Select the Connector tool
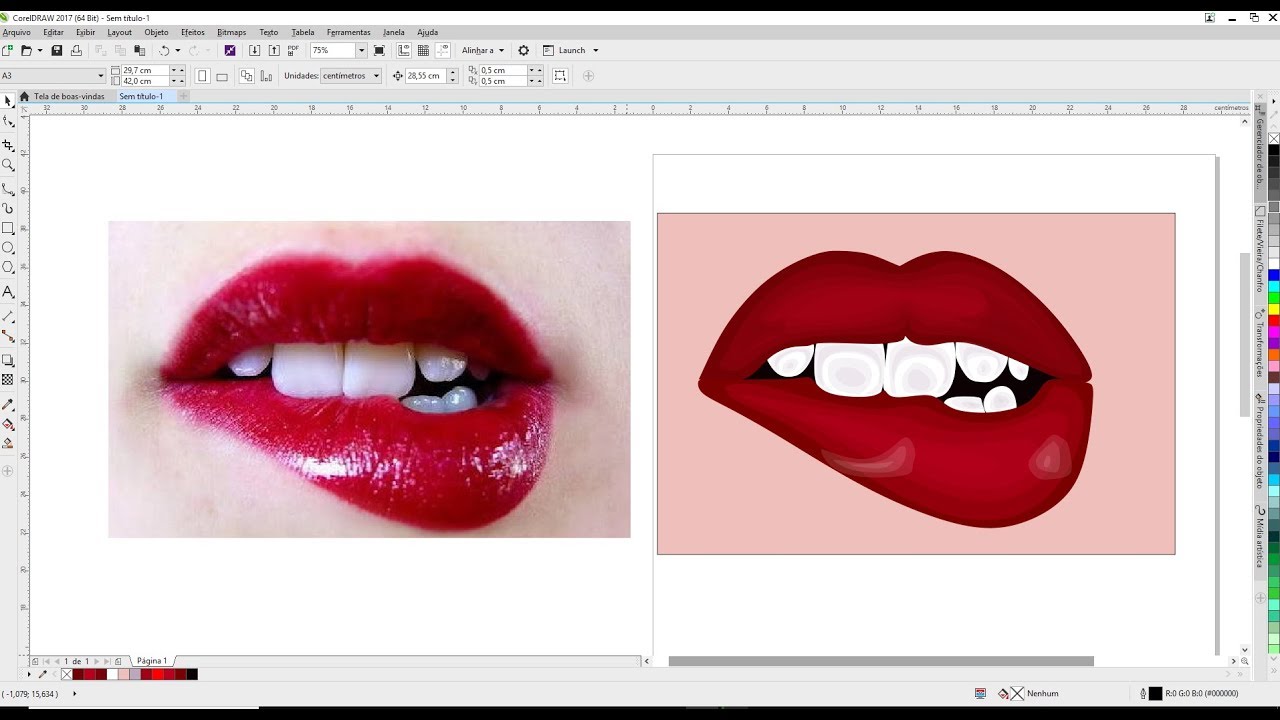The height and width of the screenshot is (720, 1280). coord(8,336)
